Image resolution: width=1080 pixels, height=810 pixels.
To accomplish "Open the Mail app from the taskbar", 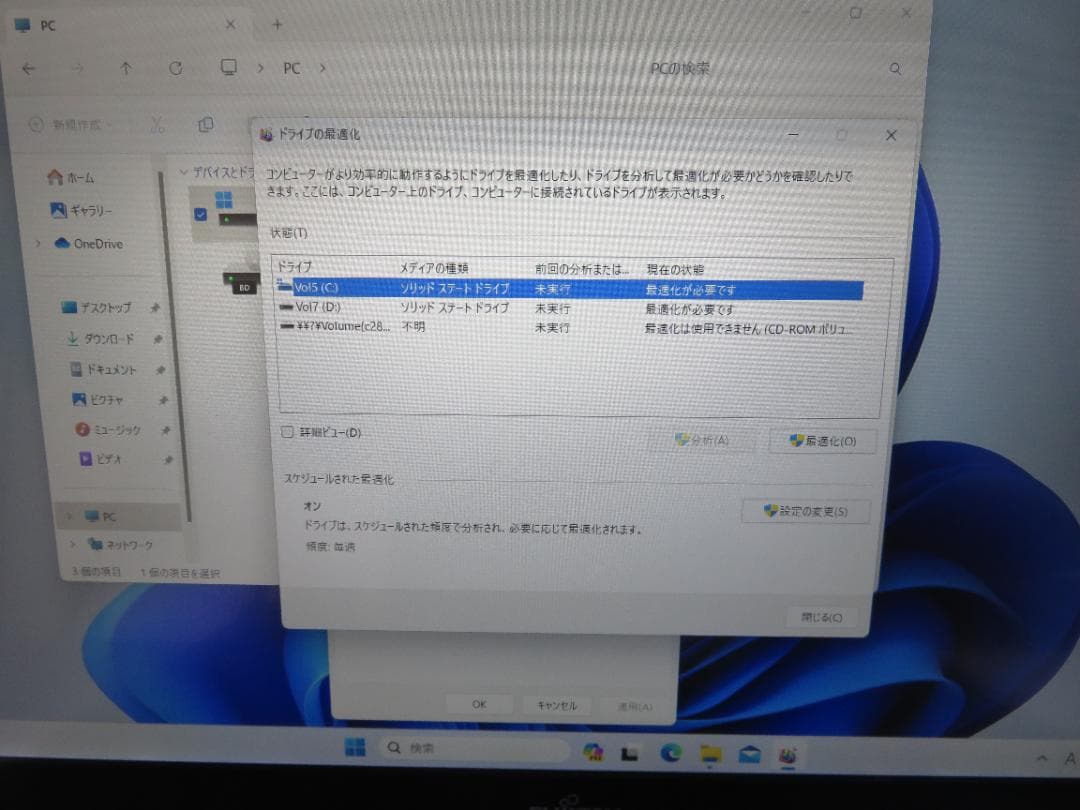I will click(x=748, y=752).
